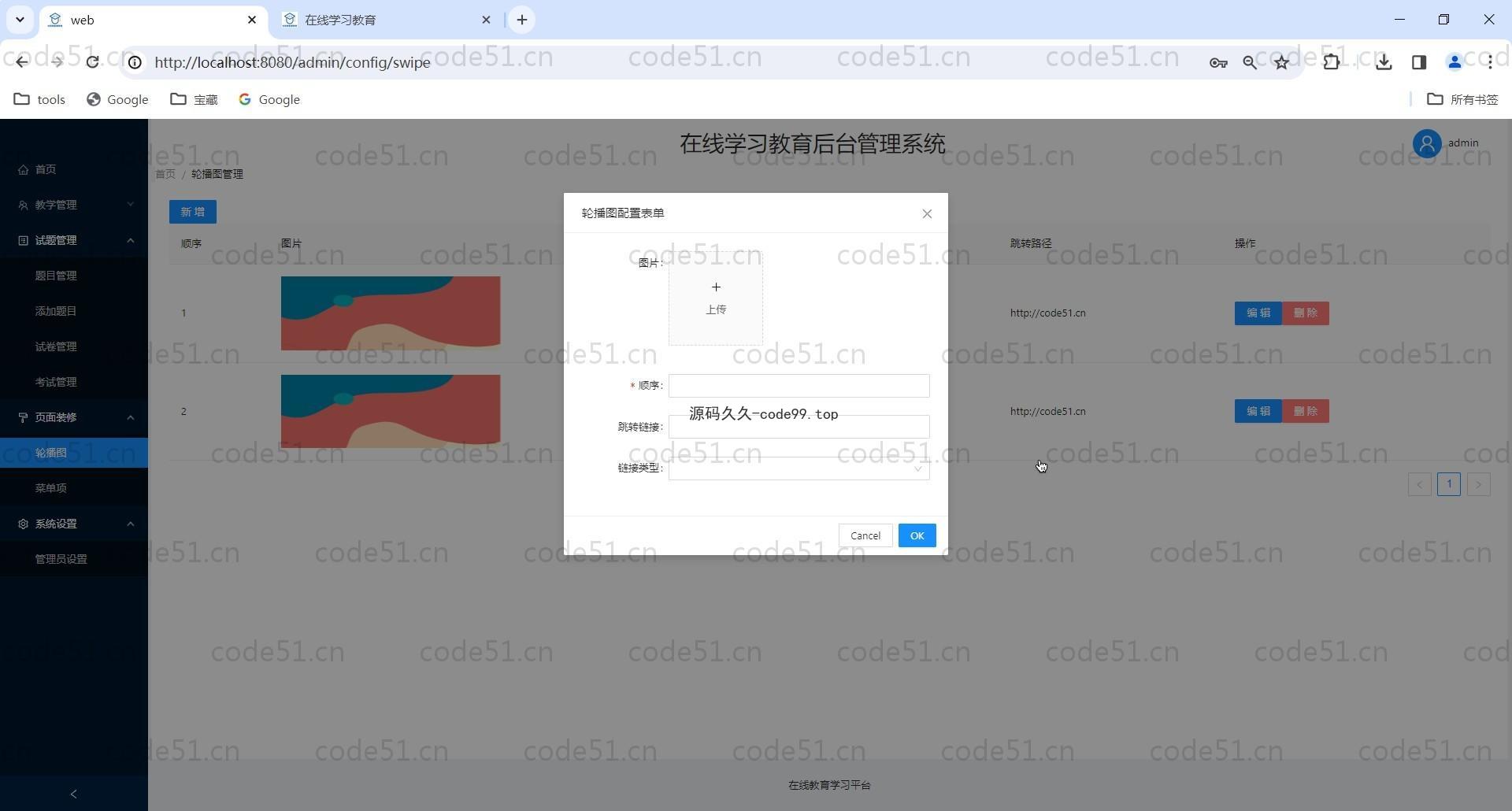
Task: Bookmark this page with the star icon
Action: click(x=1281, y=62)
